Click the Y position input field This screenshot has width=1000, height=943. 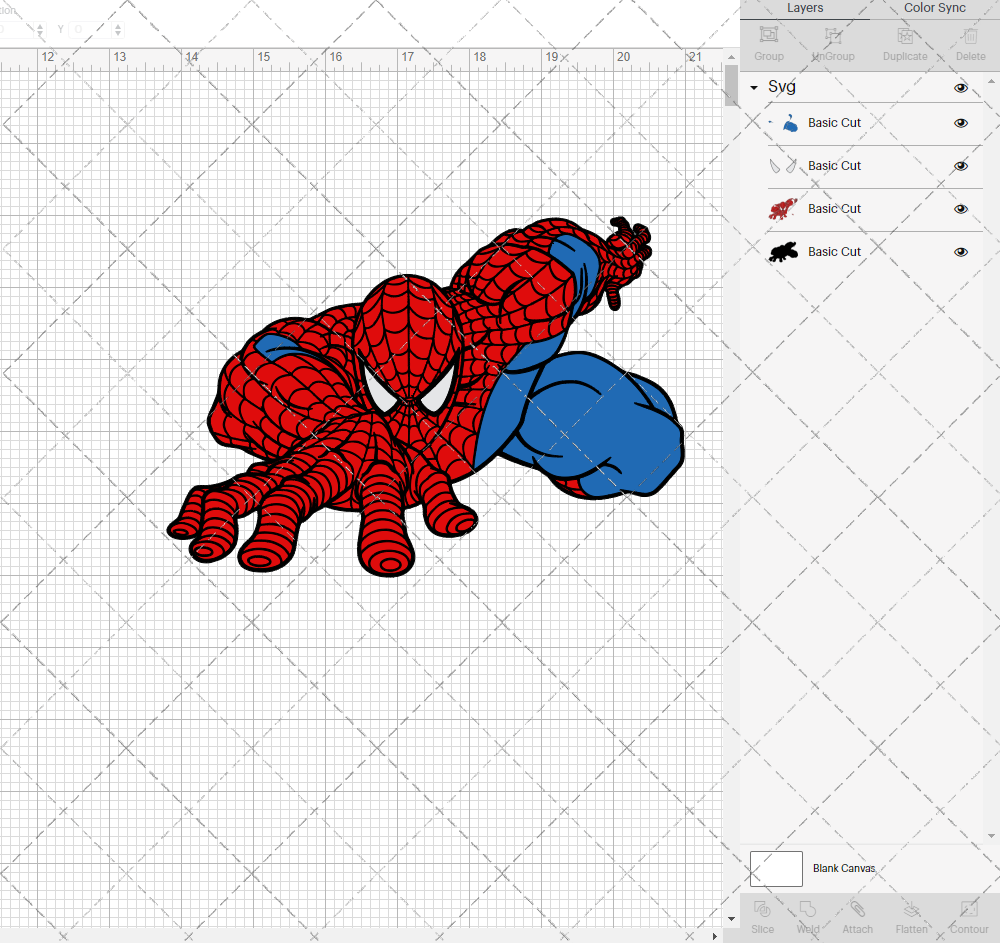91,29
